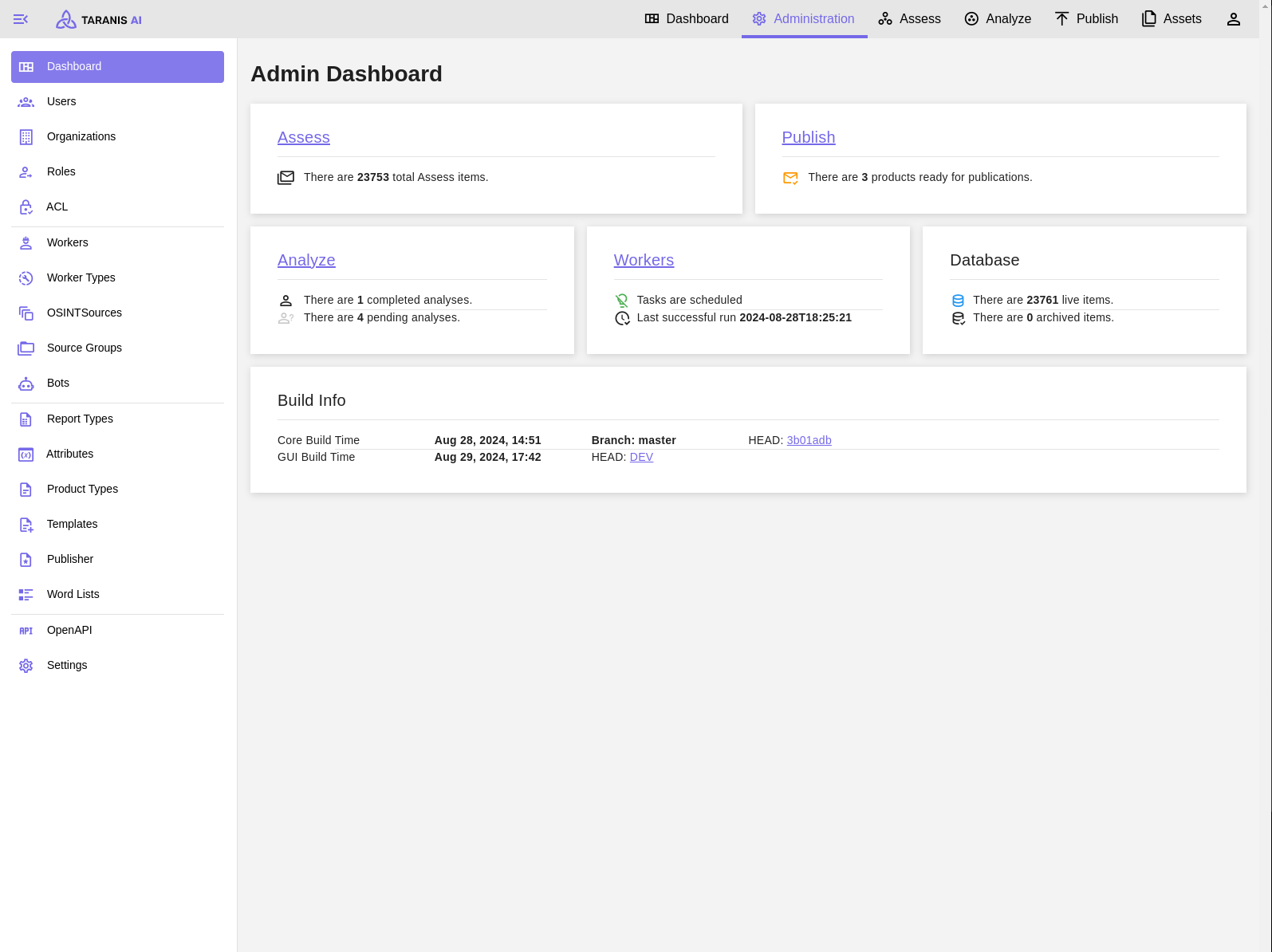Click clock icon beside last successful run
Image resolution: width=1272 pixels, height=952 pixels.
tap(622, 318)
